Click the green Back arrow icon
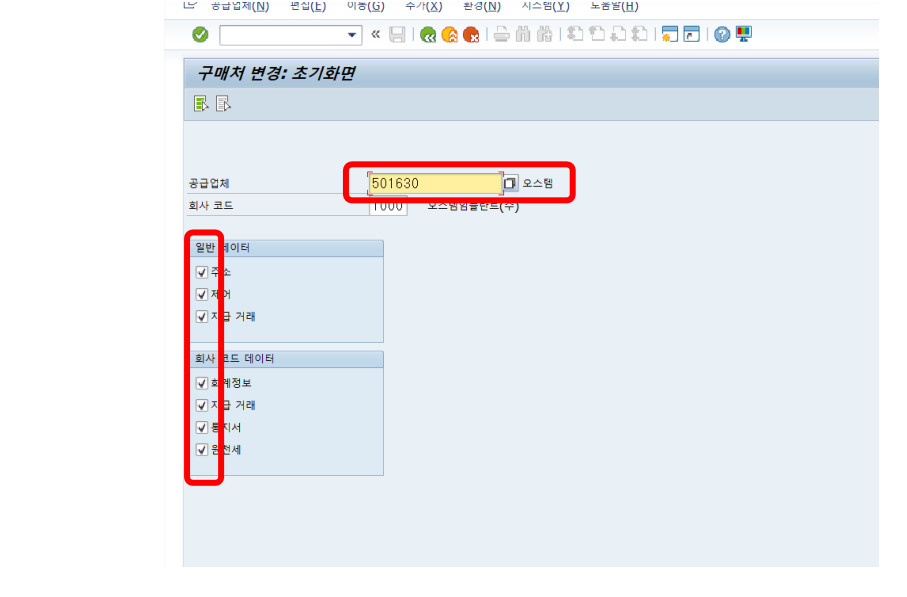The height and width of the screenshot is (597, 907). click(x=428, y=35)
